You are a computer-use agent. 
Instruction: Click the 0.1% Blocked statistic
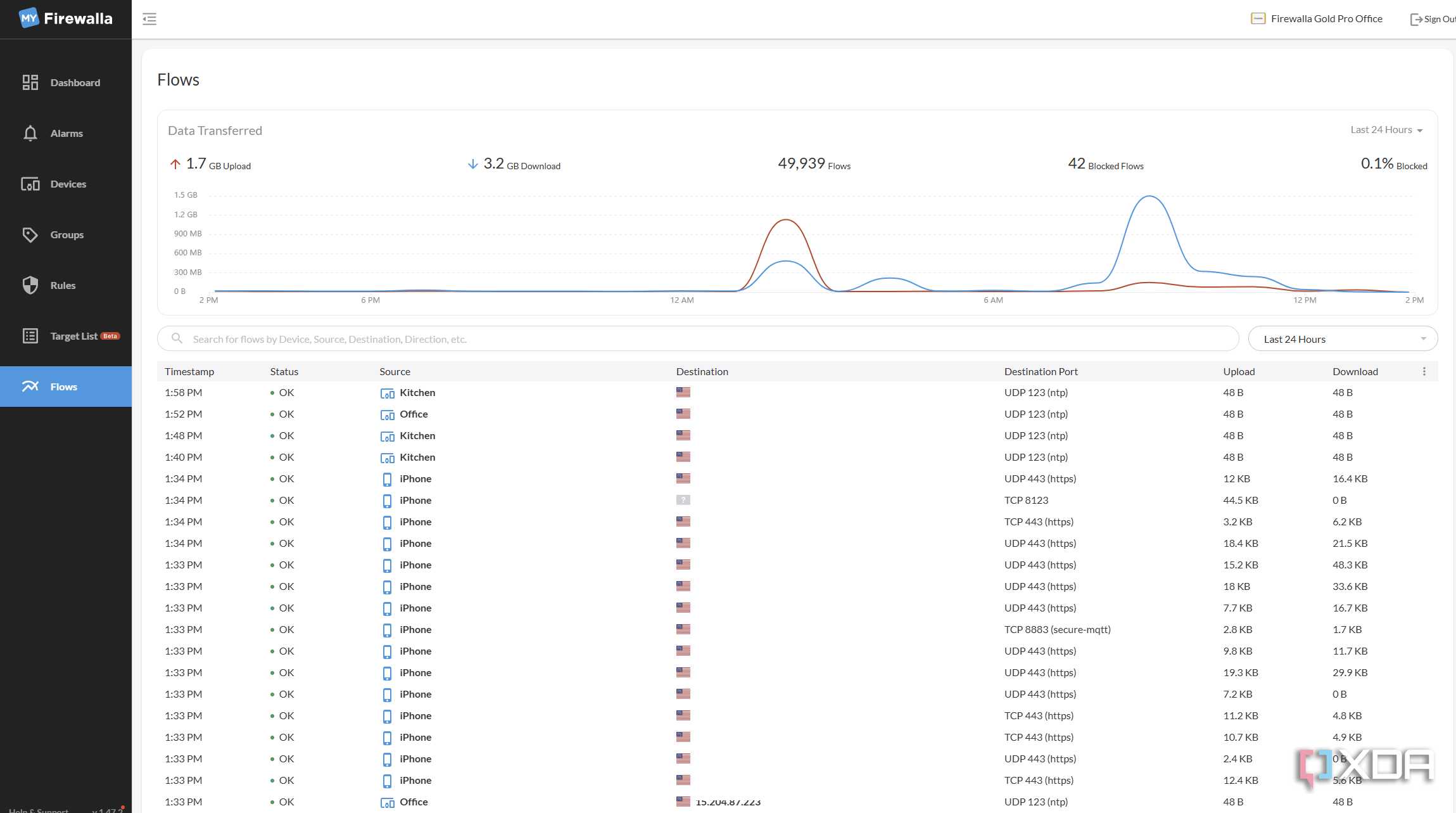pyautogui.click(x=1393, y=163)
